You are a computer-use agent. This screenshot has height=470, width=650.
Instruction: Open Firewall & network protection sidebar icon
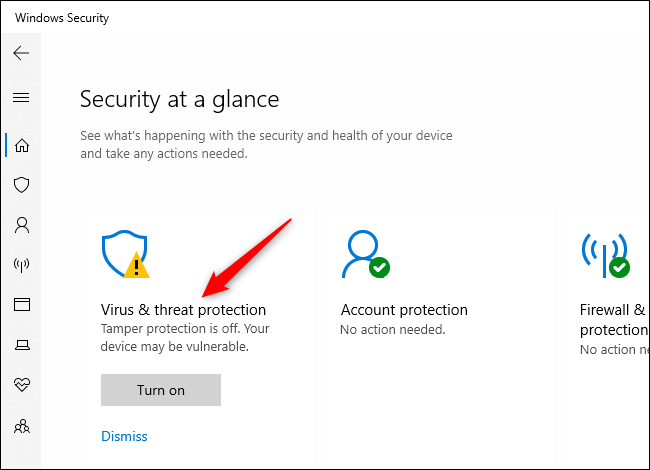pyautogui.click(x=21, y=265)
